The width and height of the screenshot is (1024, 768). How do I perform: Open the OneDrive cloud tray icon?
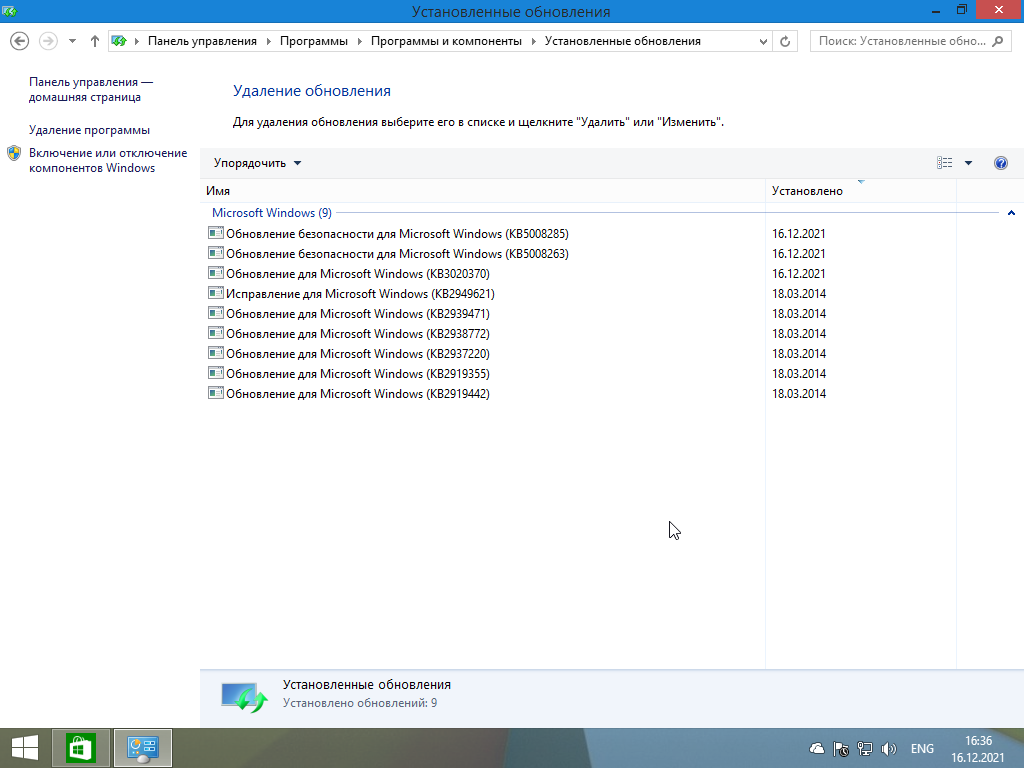click(817, 748)
